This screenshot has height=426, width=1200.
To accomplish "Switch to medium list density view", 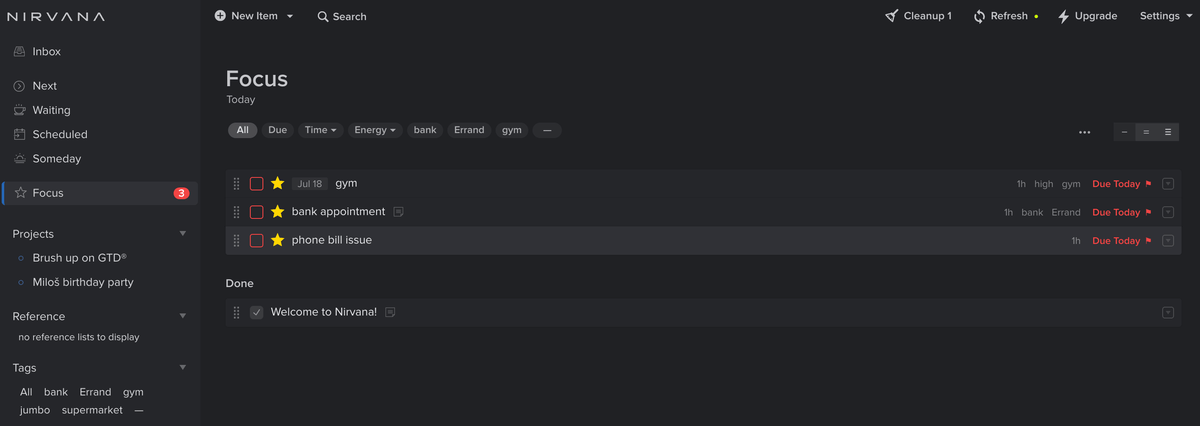I will tap(1146, 132).
